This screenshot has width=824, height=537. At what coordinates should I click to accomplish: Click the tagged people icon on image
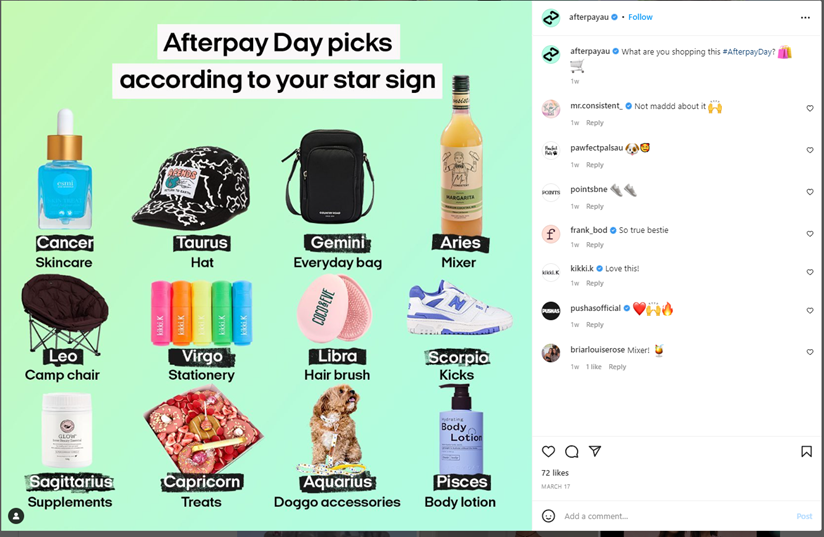tap(16, 516)
